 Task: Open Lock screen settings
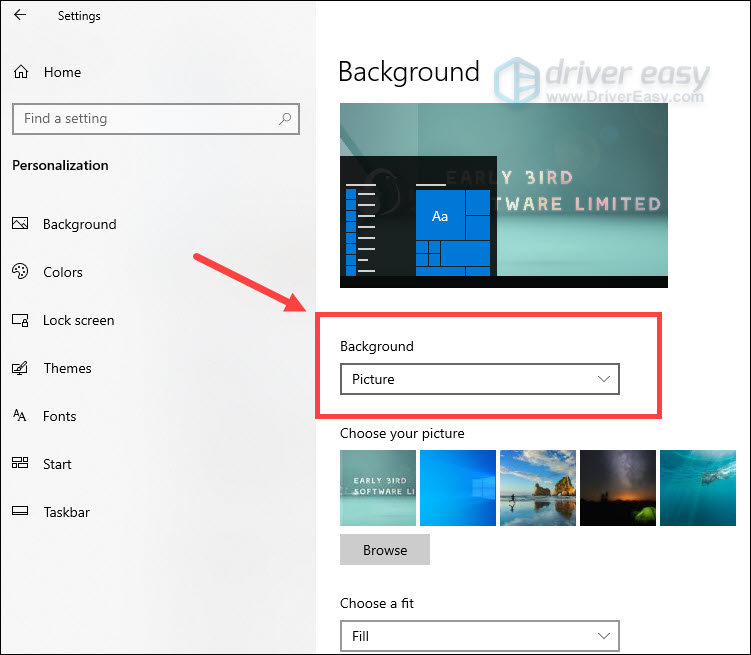click(79, 320)
